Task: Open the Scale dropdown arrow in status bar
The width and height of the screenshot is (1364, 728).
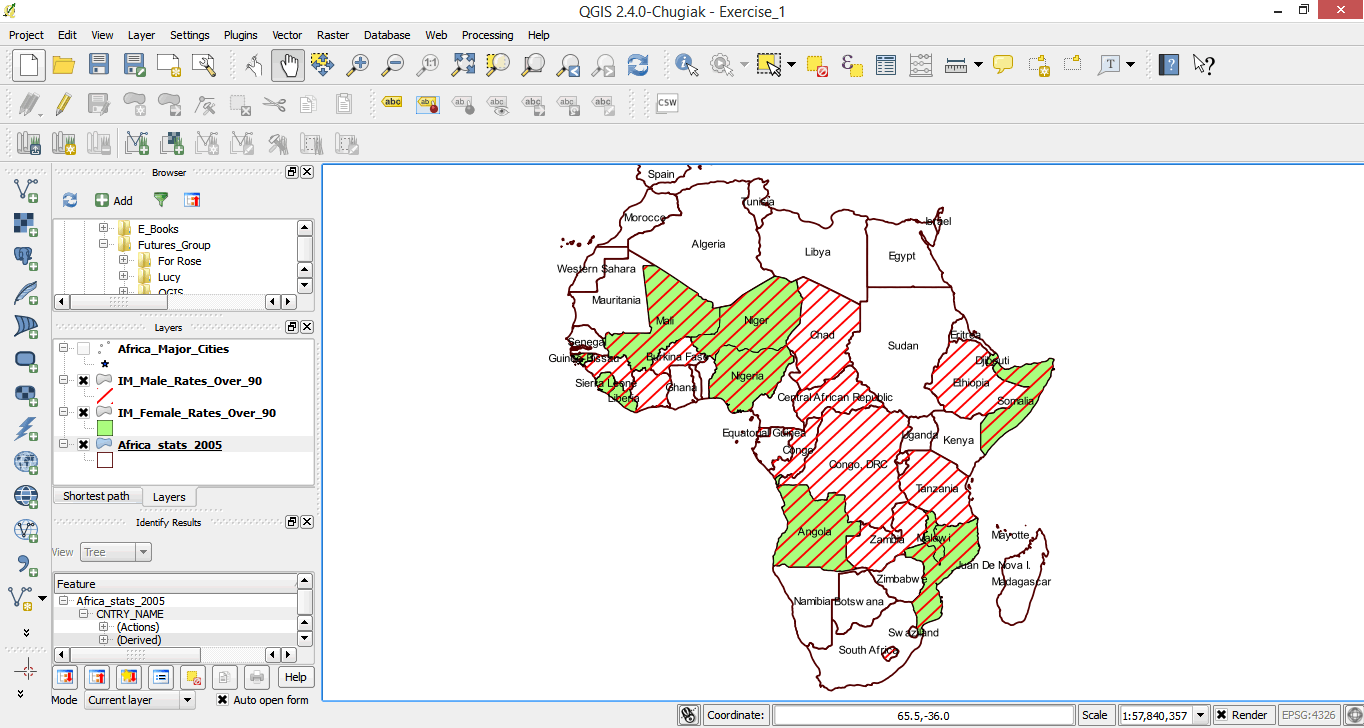Action: pyautogui.click(x=1203, y=715)
